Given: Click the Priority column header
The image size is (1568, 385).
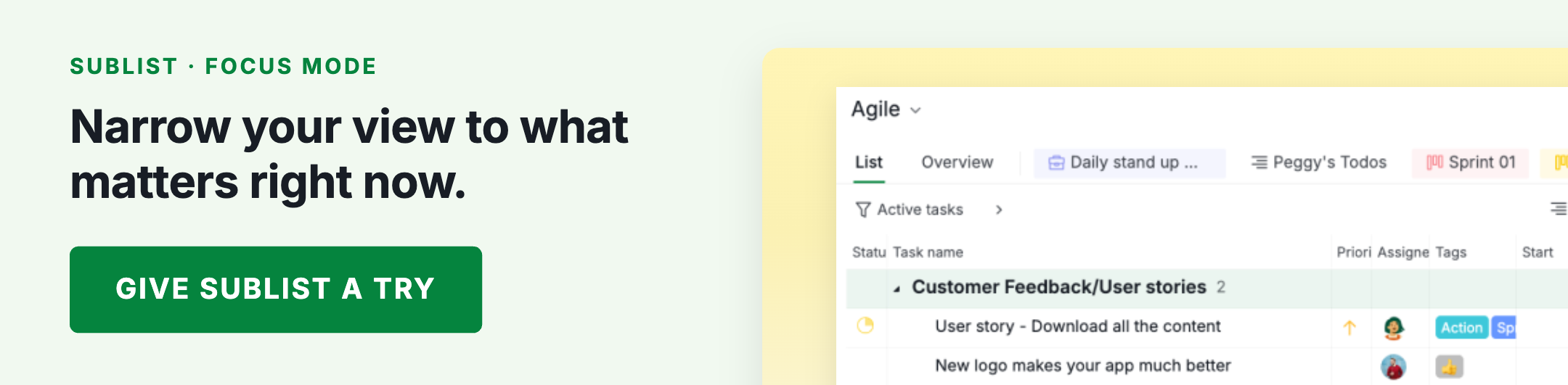Looking at the screenshot, I should pyautogui.click(x=1354, y=252).
